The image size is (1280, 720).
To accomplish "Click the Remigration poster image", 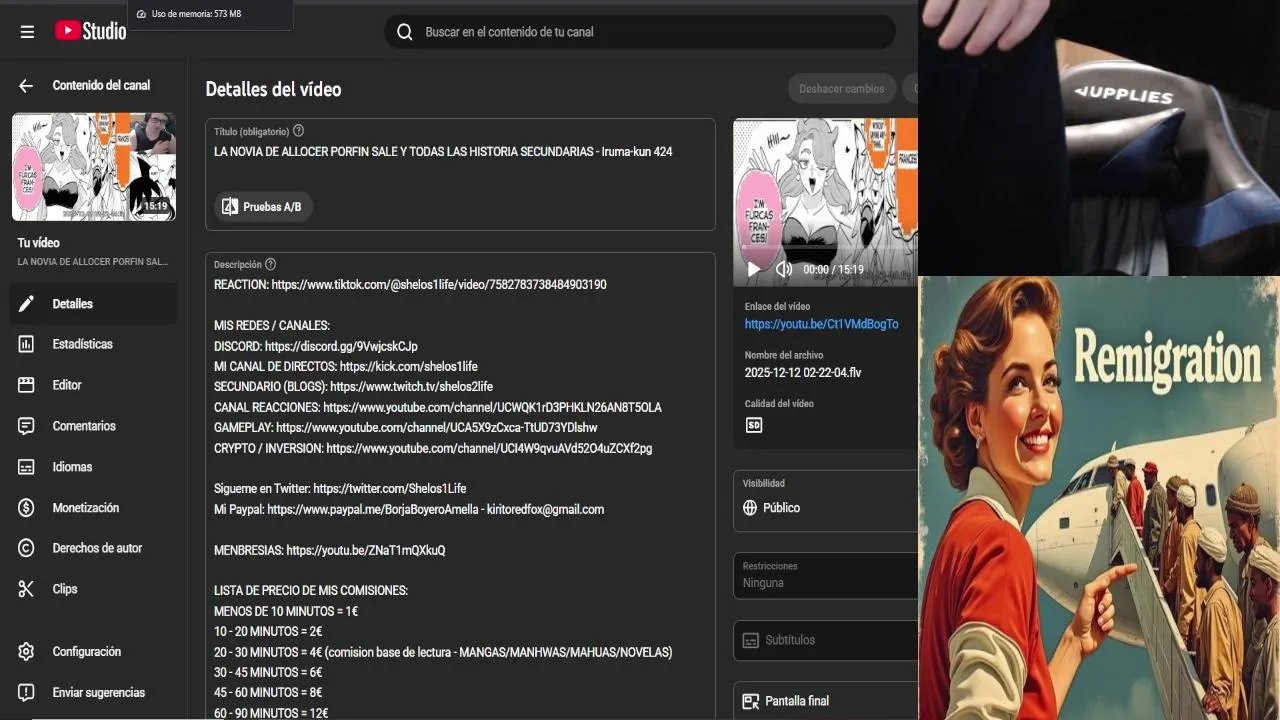I will 1099,499.
